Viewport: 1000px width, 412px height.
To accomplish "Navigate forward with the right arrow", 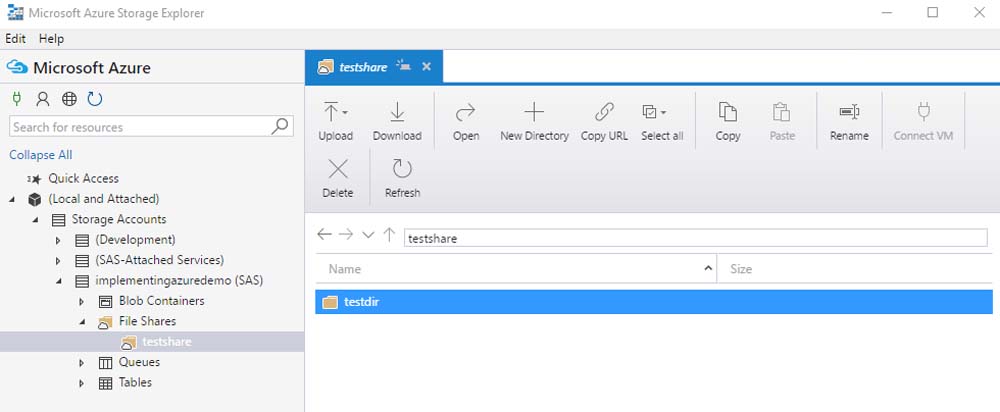I will click(x=346, y=235).
